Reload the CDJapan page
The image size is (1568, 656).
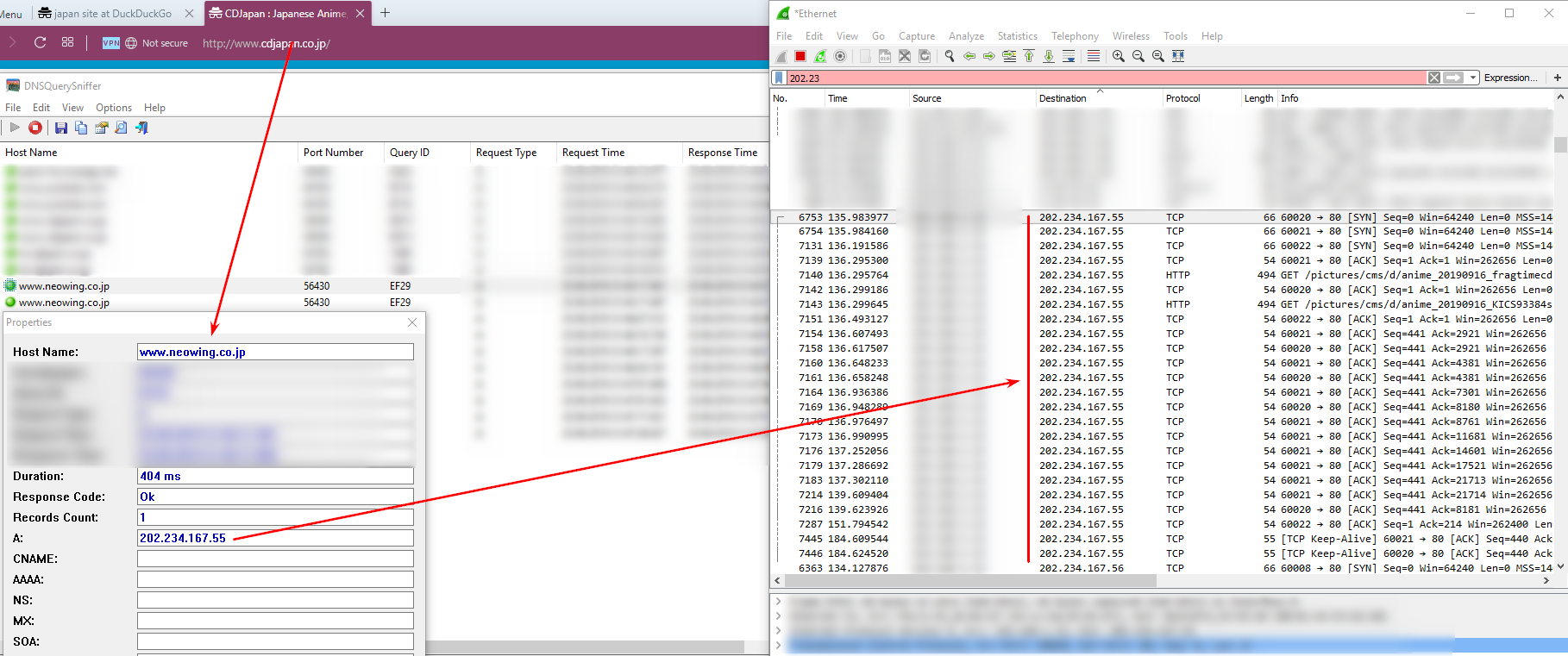point(40,42)
